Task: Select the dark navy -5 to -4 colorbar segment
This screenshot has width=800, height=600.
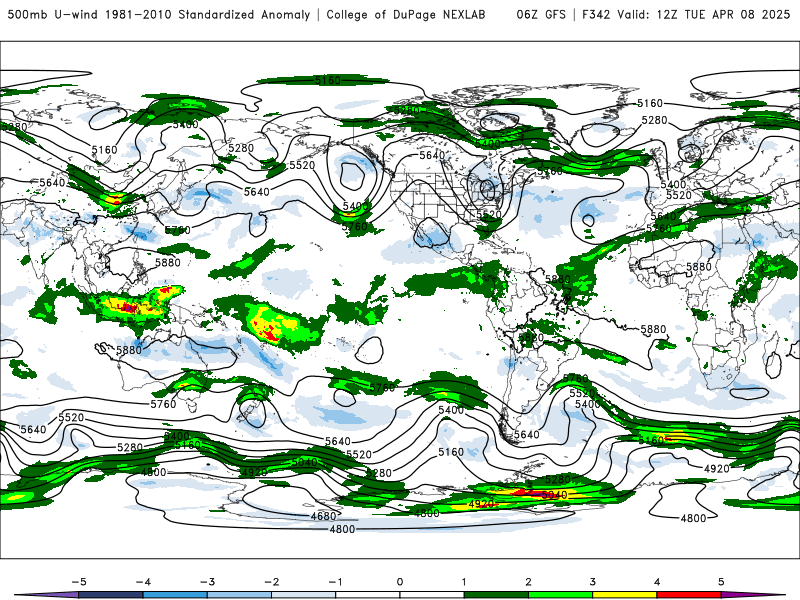Action: [x=111, y=595]
